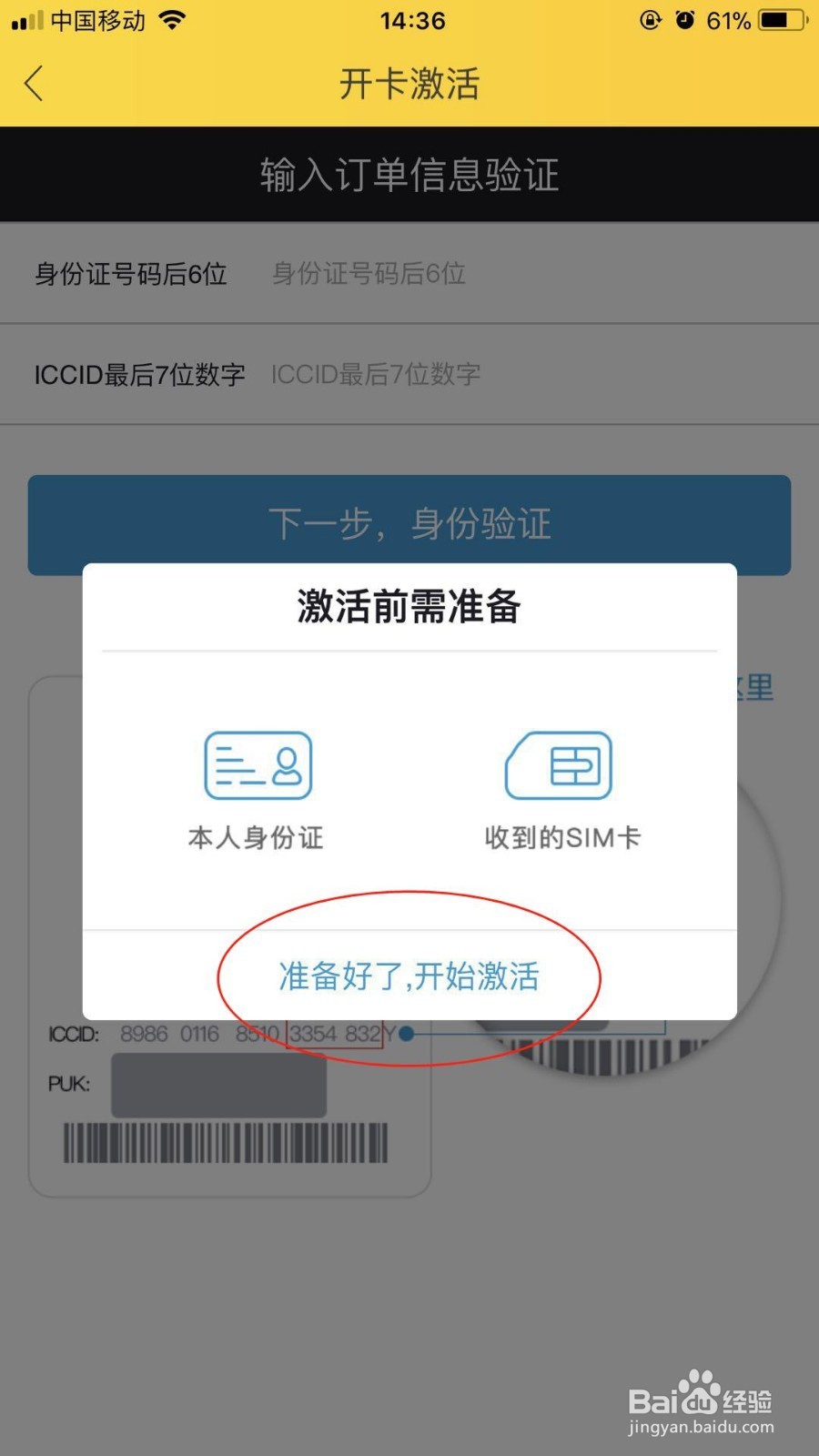Image resolution: width=819 pixels, height=1456 pixels.
Task: Tap the 激活前需准备 dialog title
Action: [x=409, y=606]
